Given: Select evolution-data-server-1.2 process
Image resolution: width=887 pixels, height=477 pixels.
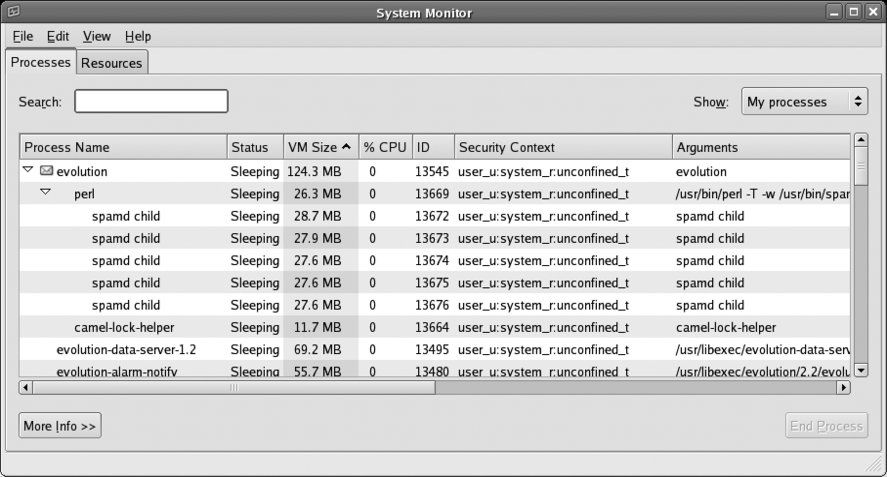Looking at the screenshot, I should tap(434, 349).
